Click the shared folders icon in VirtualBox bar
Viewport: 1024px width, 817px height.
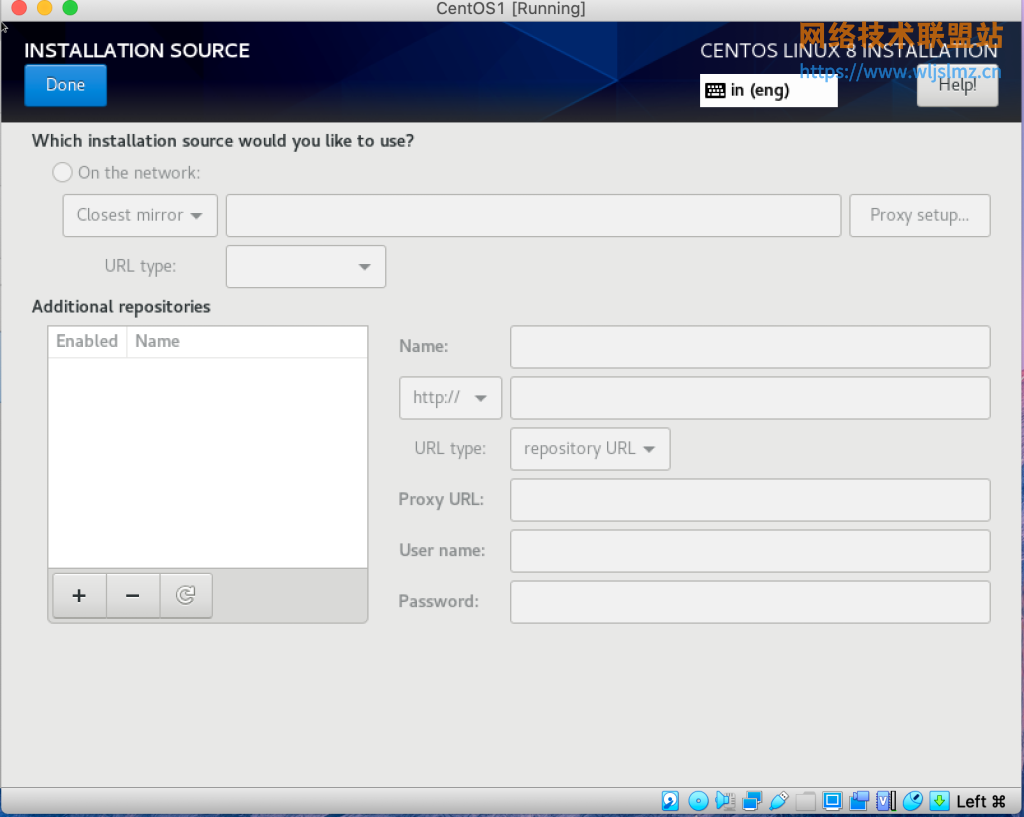click(x=806, y=800)
